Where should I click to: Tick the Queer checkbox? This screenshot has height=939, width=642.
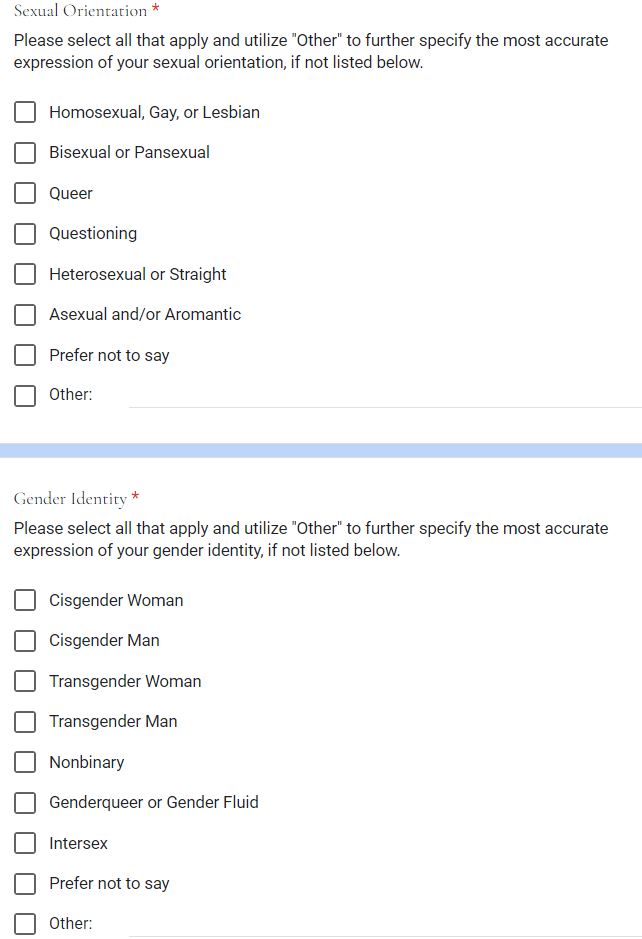tap(25, 193)
